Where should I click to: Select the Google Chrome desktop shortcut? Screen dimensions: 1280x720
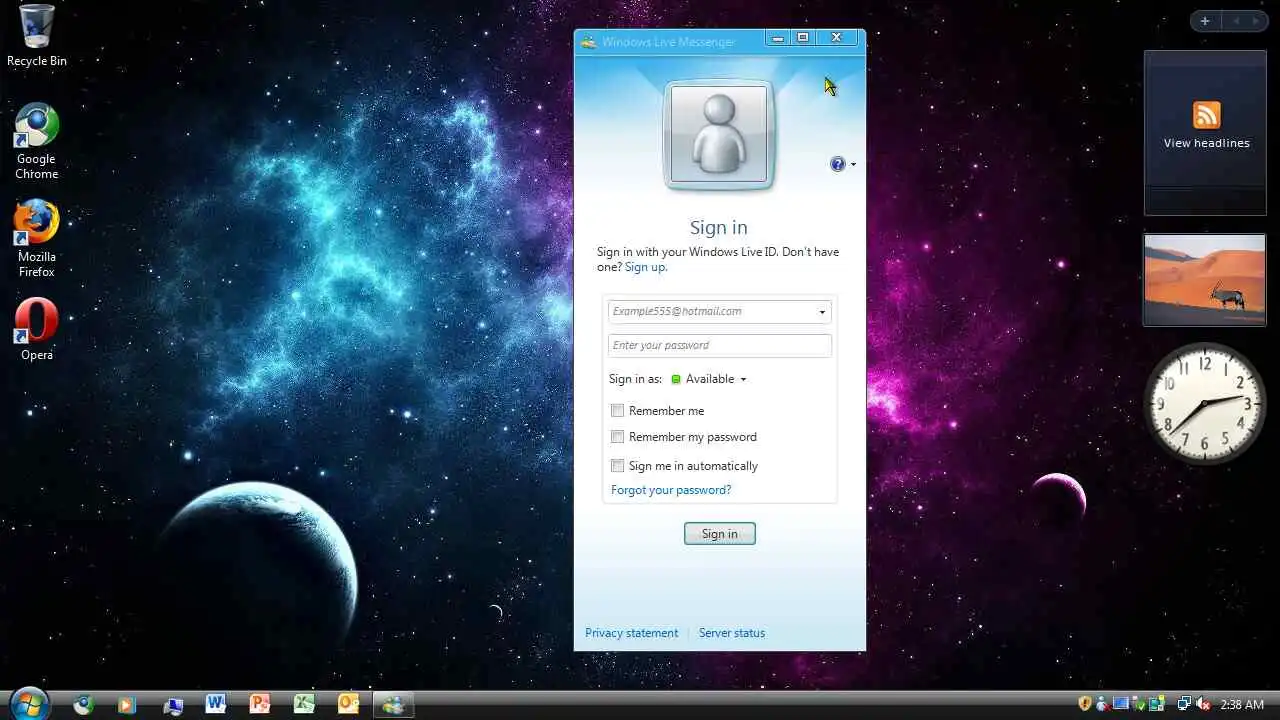tap(36, 142)
